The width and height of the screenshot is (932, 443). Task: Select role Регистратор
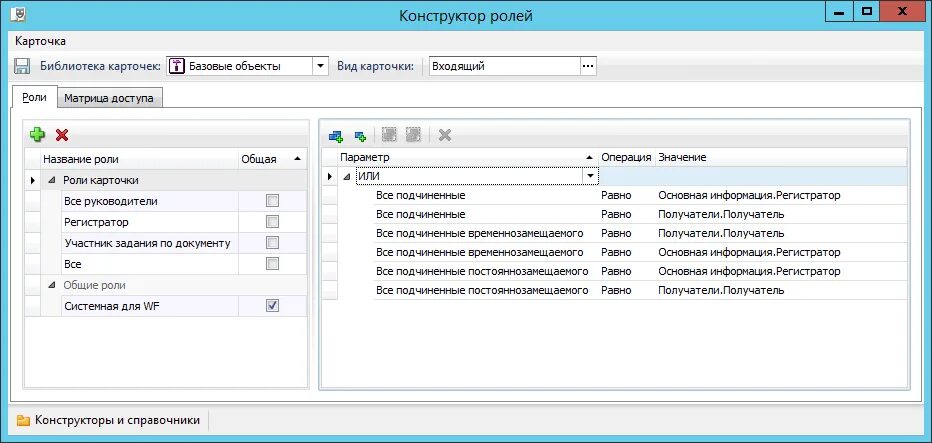[x=150, y=222]
